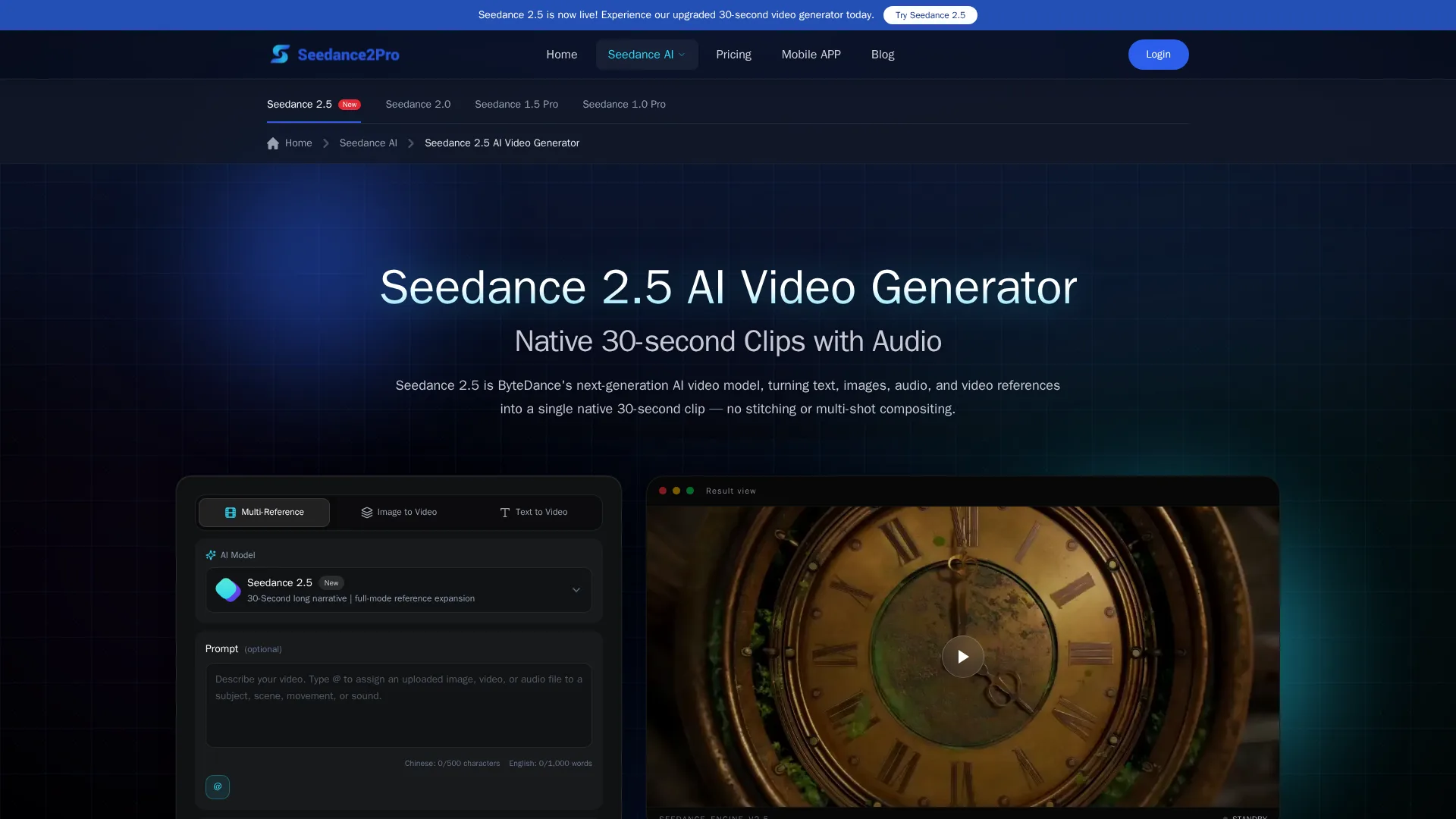Click the 'Result view' window title text
1456x819 pixels.
731,491
